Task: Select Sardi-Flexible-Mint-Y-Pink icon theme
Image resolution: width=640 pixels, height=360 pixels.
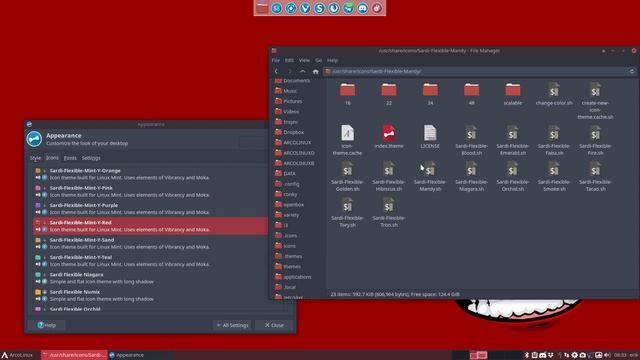Action: tap(150, 191)
